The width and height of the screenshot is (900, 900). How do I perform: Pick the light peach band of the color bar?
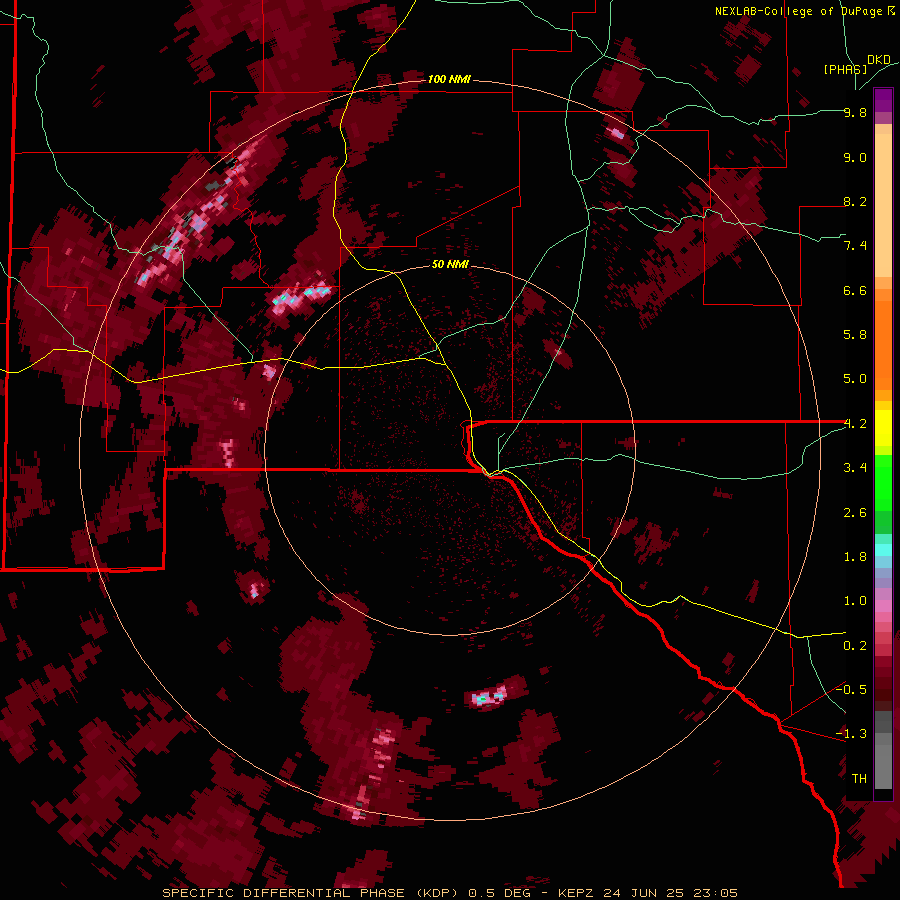click(x=883, y=207)
